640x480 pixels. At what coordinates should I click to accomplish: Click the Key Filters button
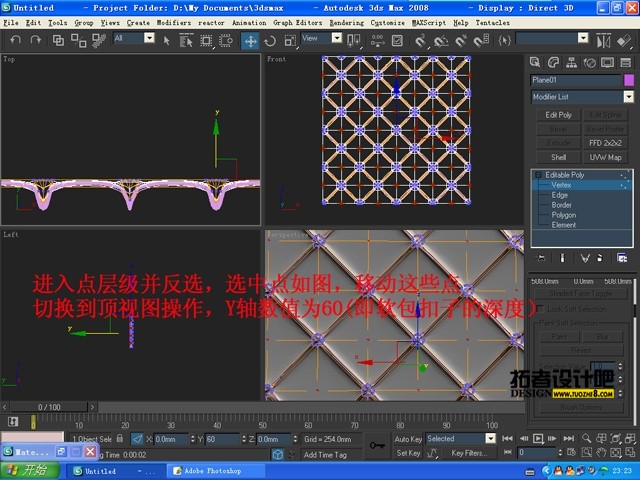[x=469, y=453]
